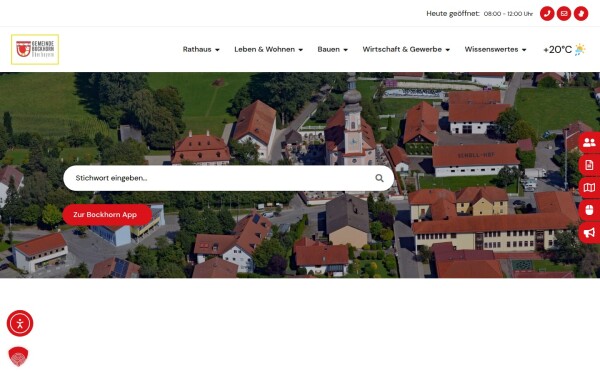Open the Bauen menu

[x=328, y=49]
